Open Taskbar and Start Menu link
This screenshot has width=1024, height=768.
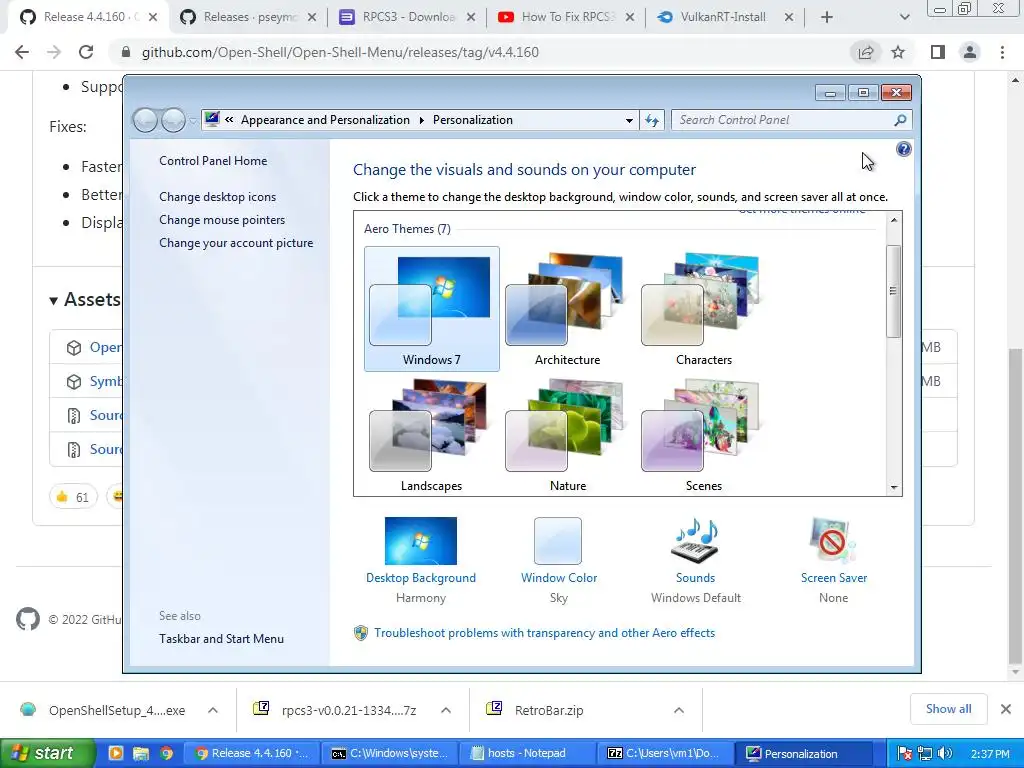(x=221, y=639)
